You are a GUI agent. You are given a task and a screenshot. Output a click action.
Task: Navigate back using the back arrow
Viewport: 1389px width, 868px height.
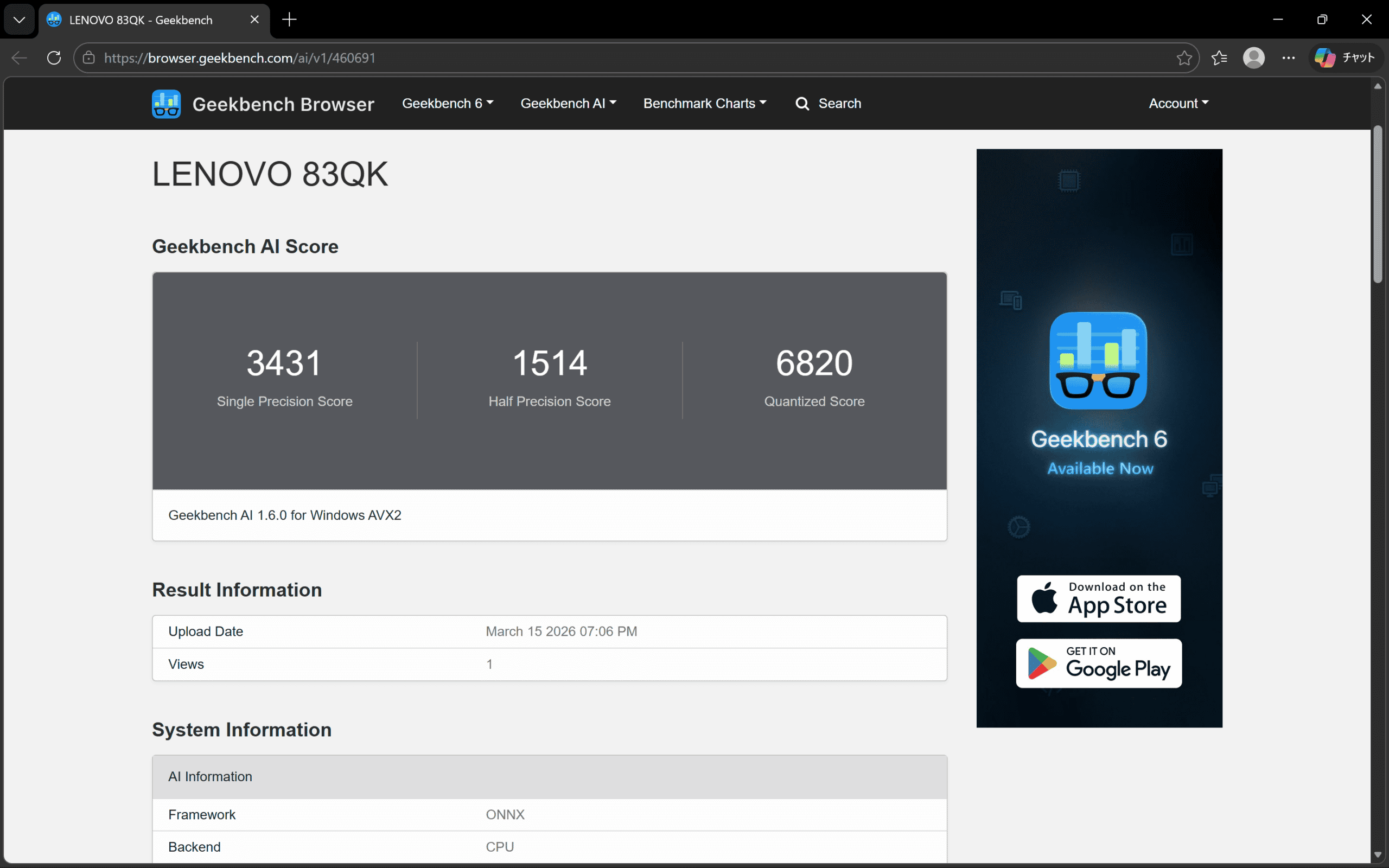click(18, 58)
